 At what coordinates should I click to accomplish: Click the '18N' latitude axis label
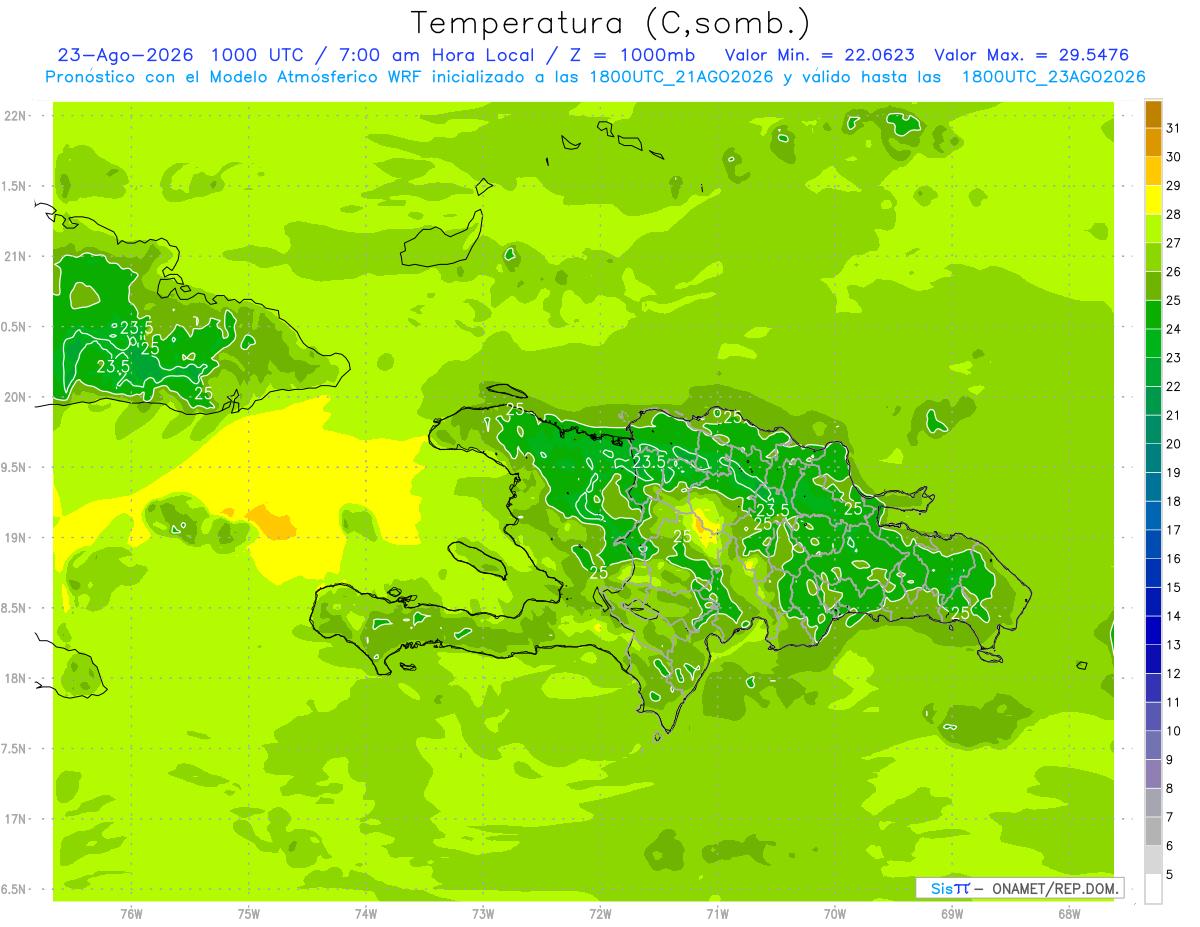[x=15, y=679]
